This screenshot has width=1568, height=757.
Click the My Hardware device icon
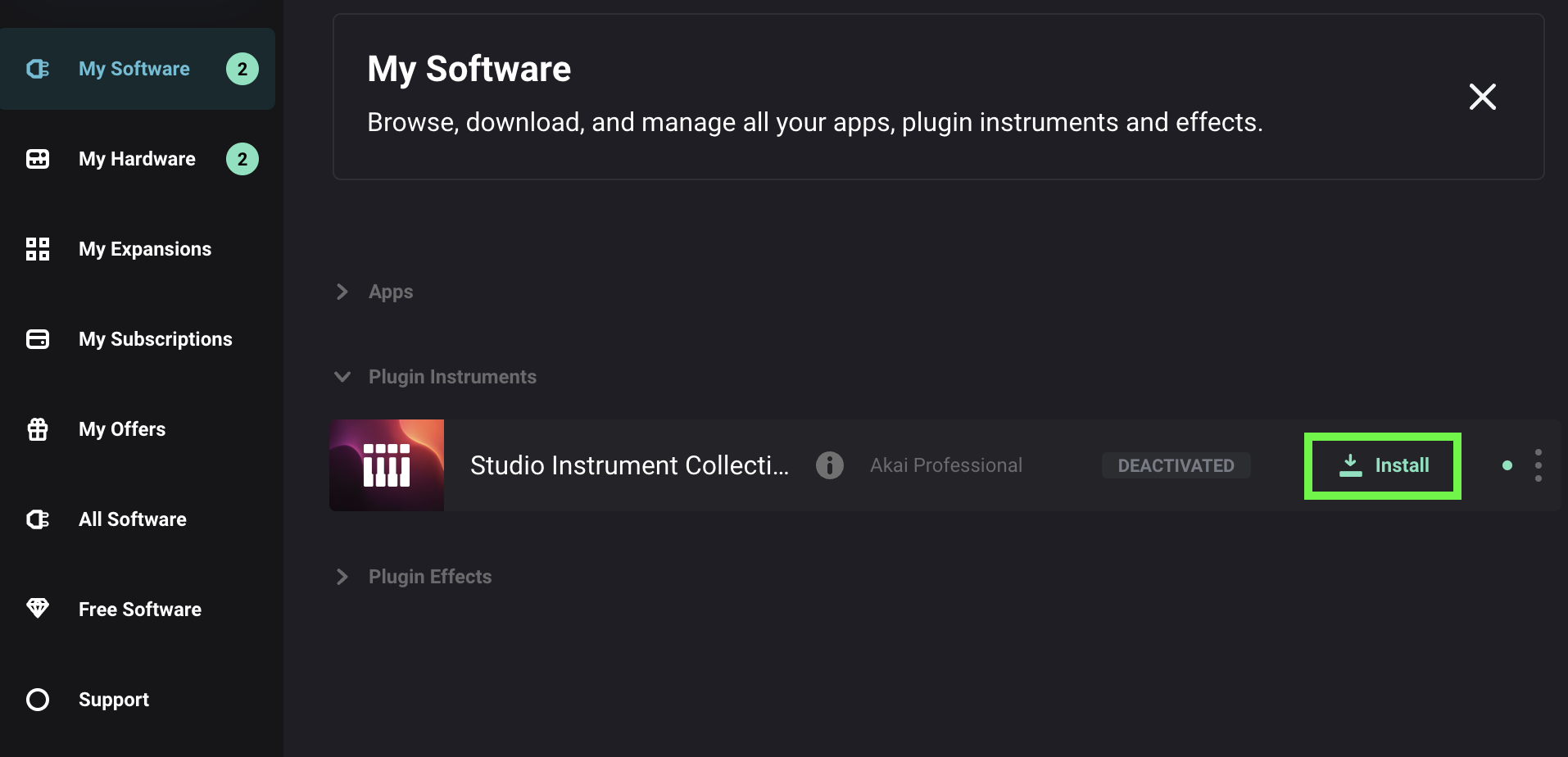pos(38,159)
